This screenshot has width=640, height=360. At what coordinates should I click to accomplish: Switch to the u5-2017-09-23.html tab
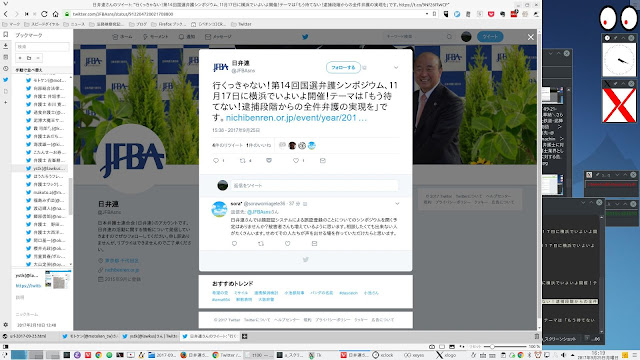coord(29,336)
